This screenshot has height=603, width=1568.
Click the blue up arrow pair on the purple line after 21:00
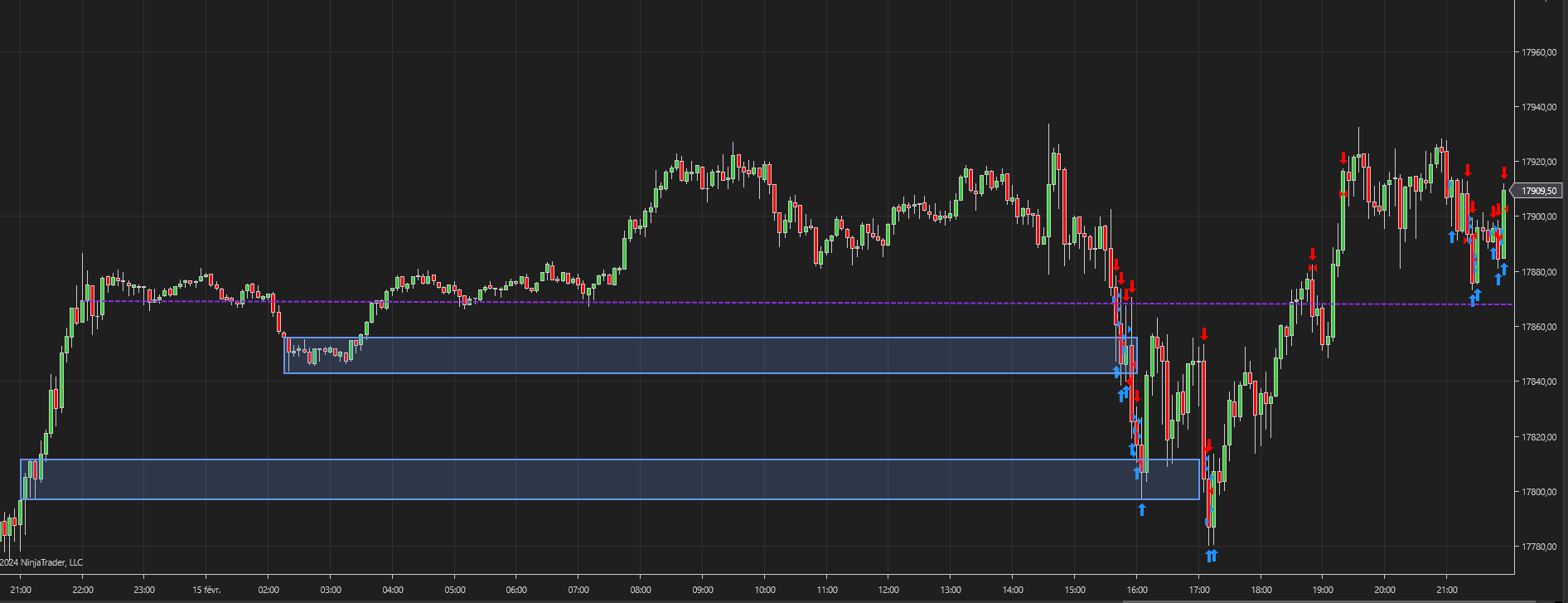coord(1474,298)
